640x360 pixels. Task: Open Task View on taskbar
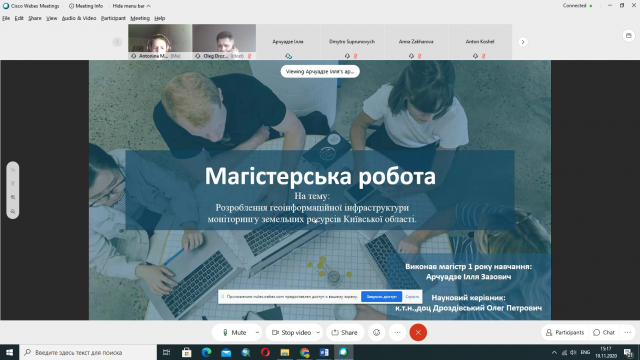tap(167, 352)
